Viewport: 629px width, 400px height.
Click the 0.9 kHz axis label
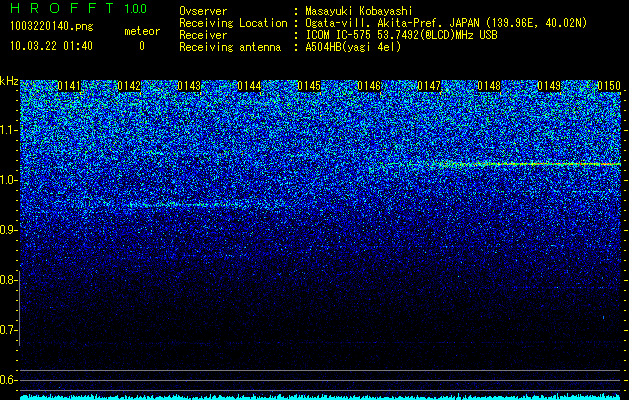[8, 230]
